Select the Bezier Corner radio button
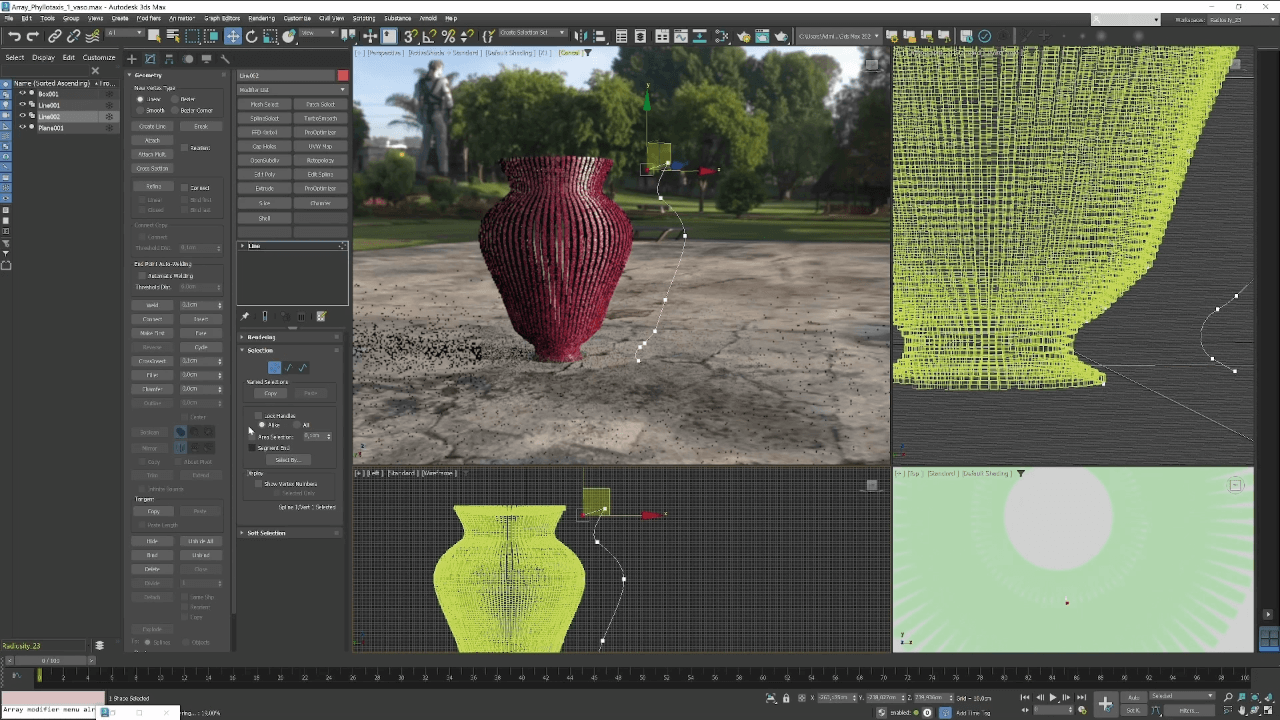 pyautogui.click(x=176, y=110)
